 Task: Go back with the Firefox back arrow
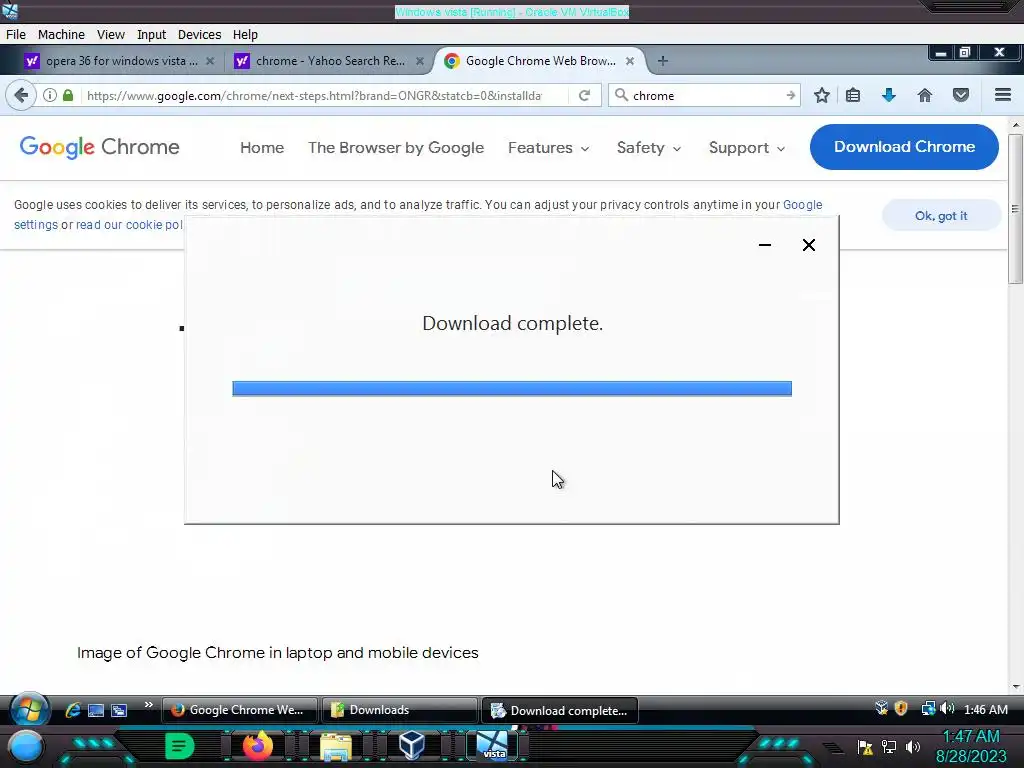(21, 95)
